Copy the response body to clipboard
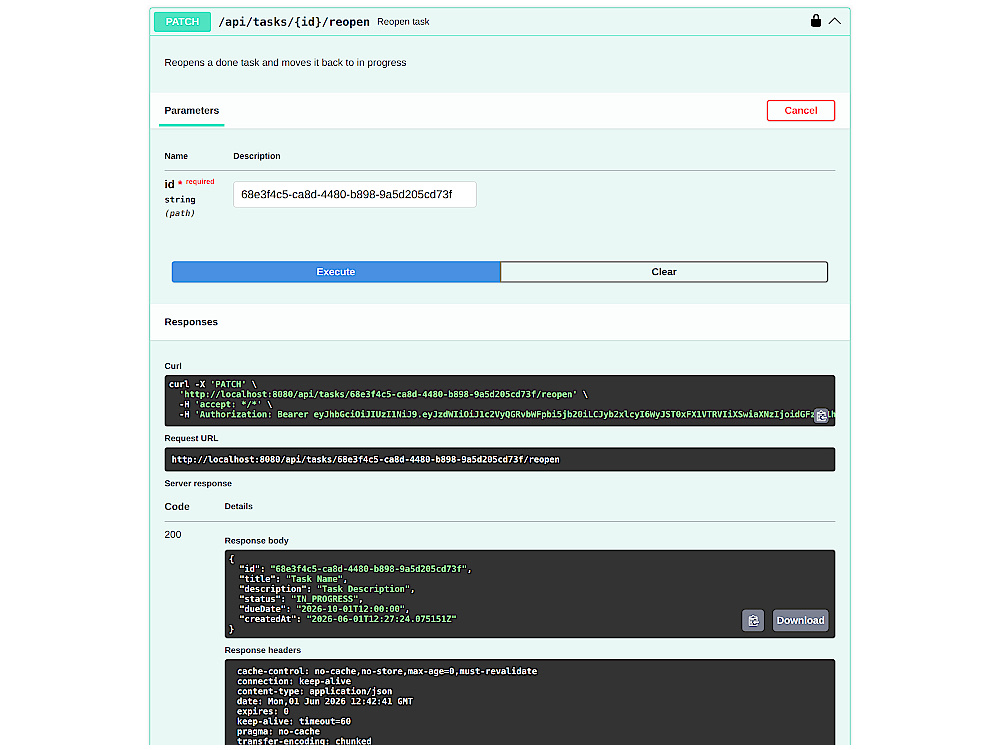 (753, 621)
